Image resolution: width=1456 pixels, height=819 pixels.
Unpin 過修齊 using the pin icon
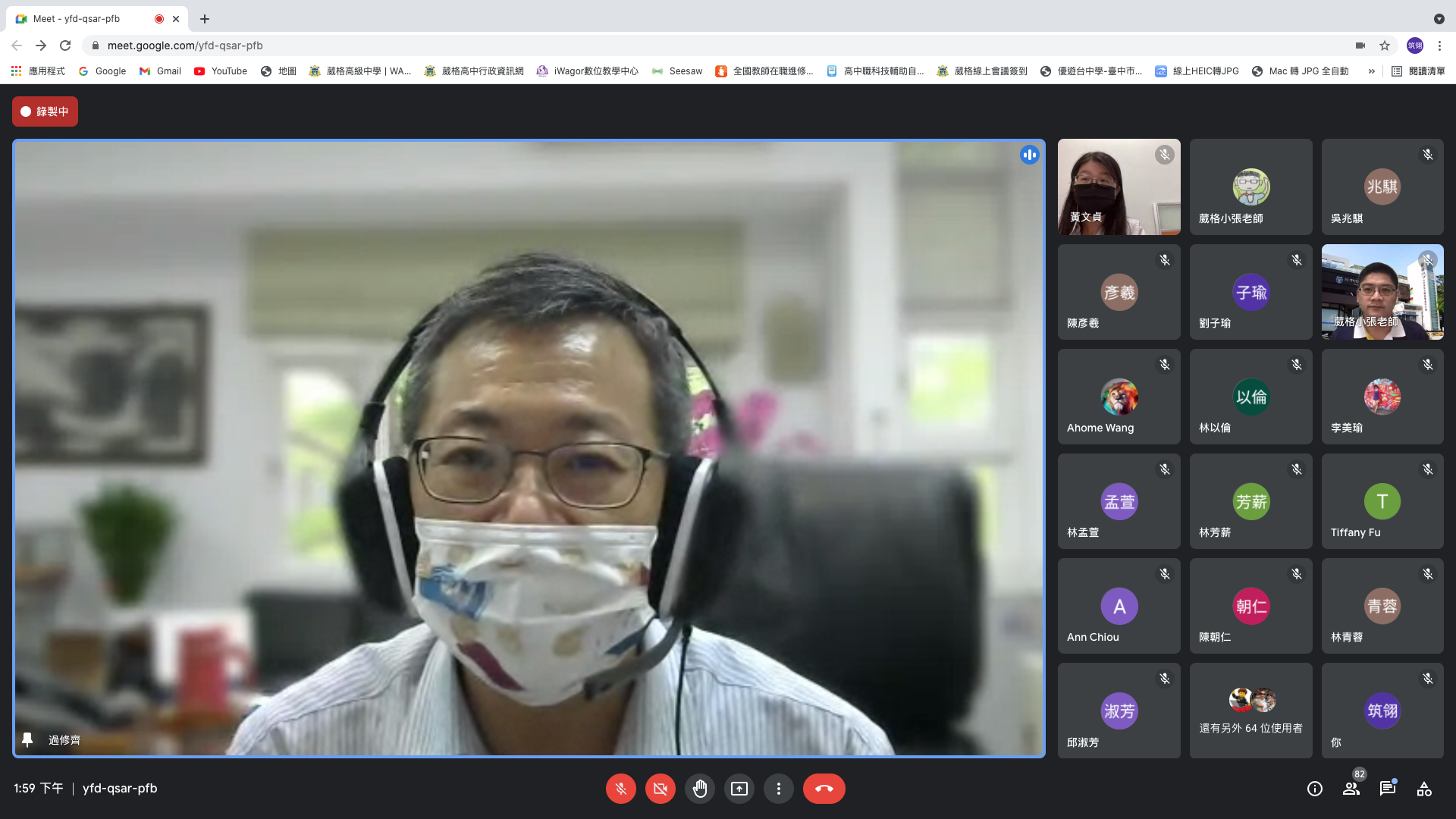tap(27, 739)
